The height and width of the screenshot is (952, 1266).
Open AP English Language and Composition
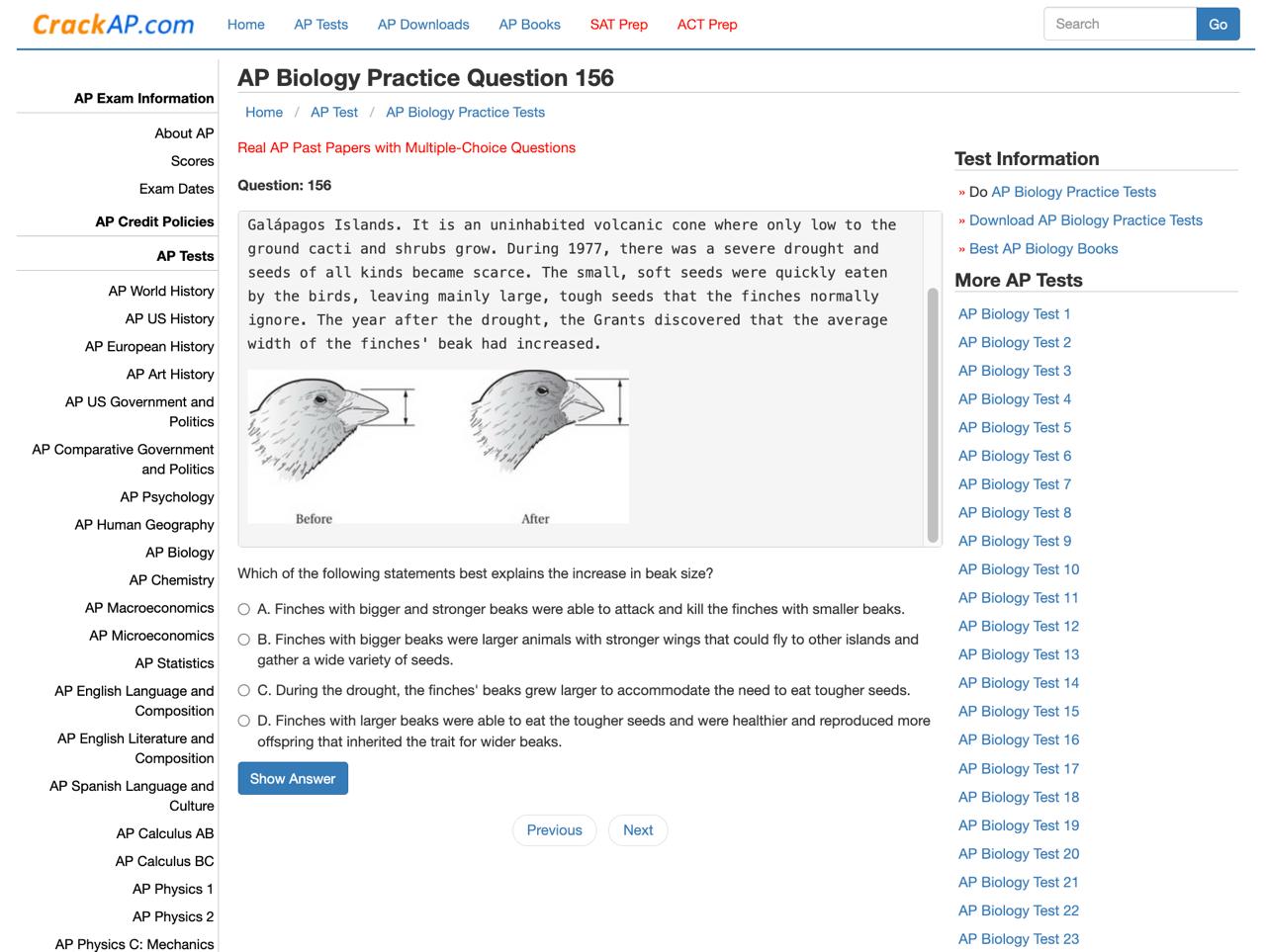pos(135,700)
